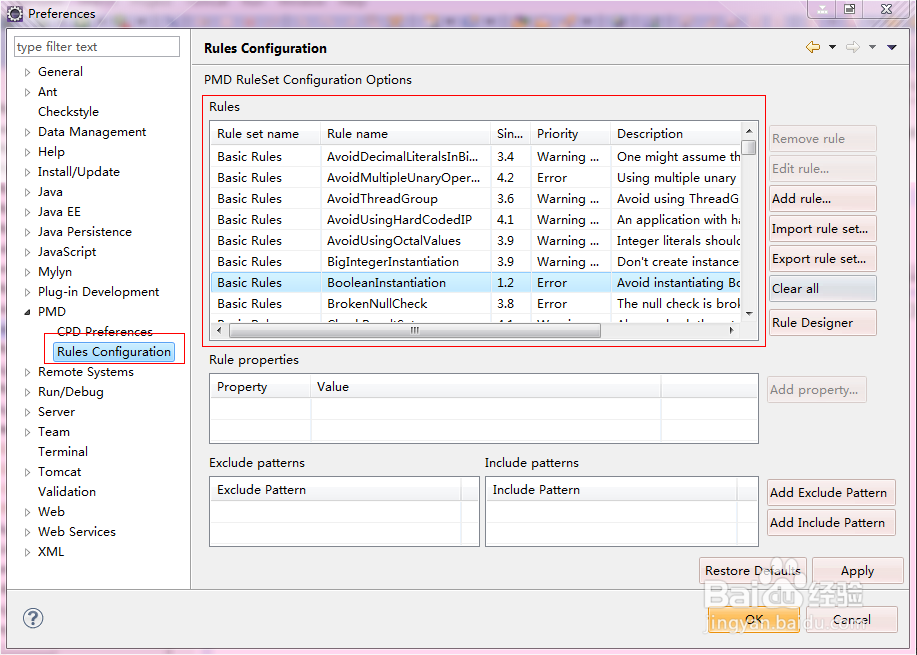Open the Validation preferences page

[x=67, y=492]
